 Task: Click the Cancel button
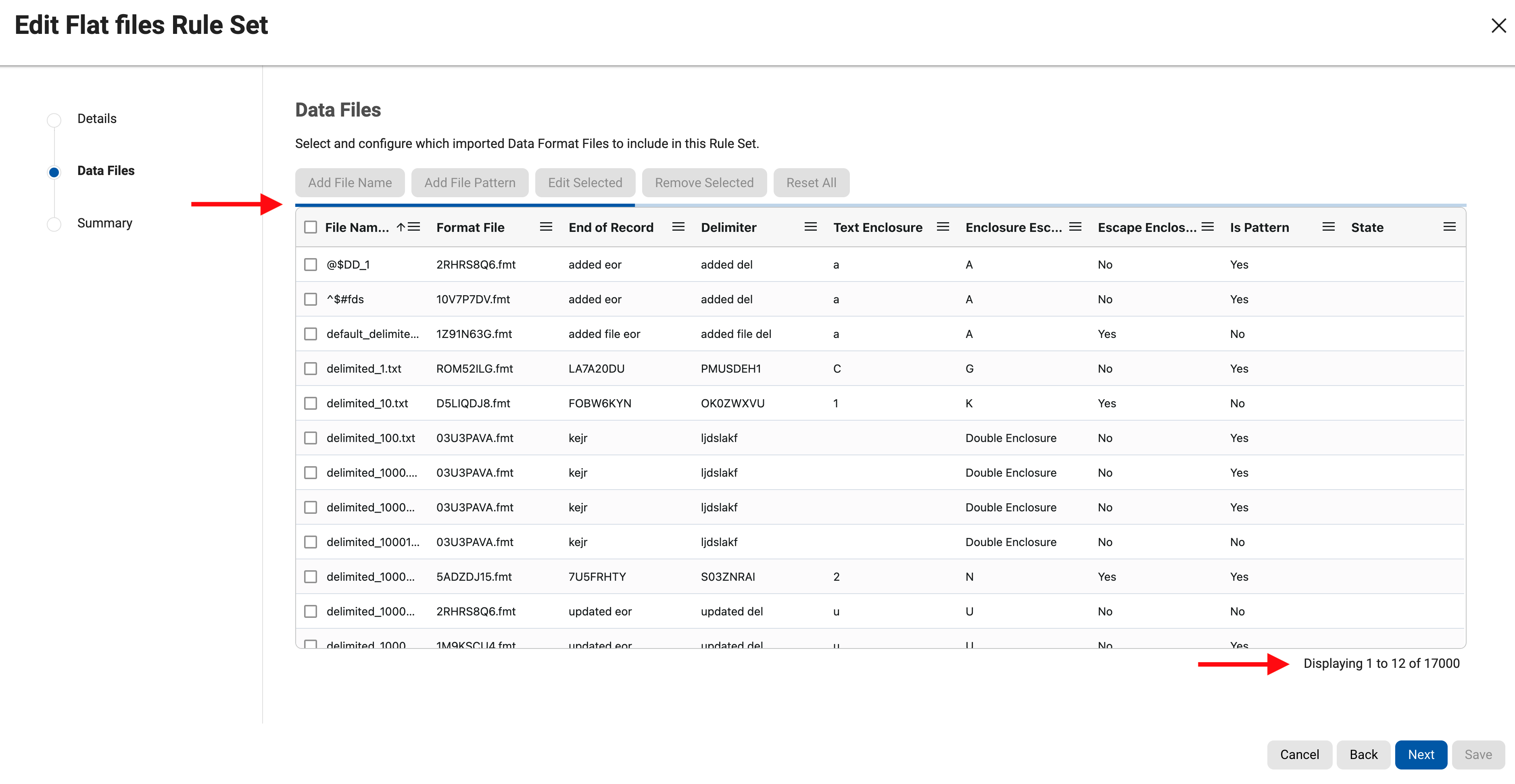click(1300, 755)
